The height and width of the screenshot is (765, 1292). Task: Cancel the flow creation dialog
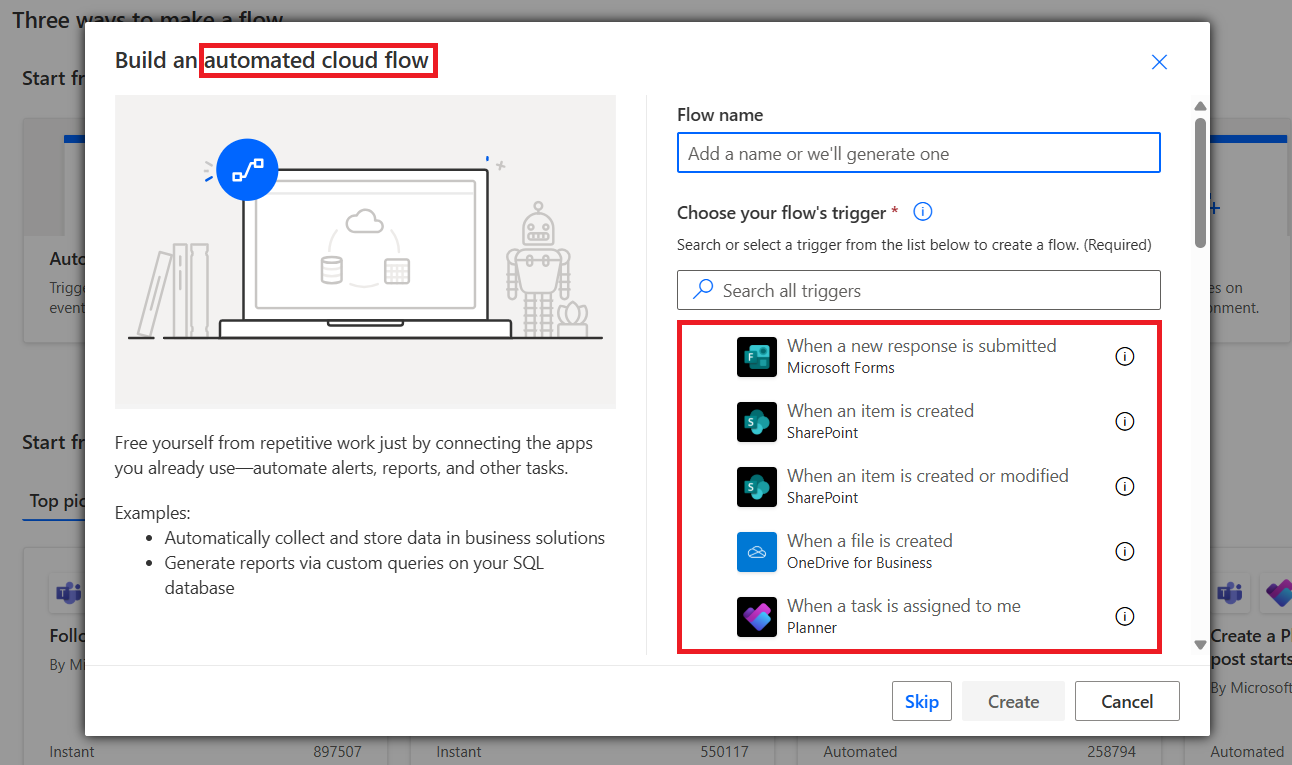tap(1127, 700)
